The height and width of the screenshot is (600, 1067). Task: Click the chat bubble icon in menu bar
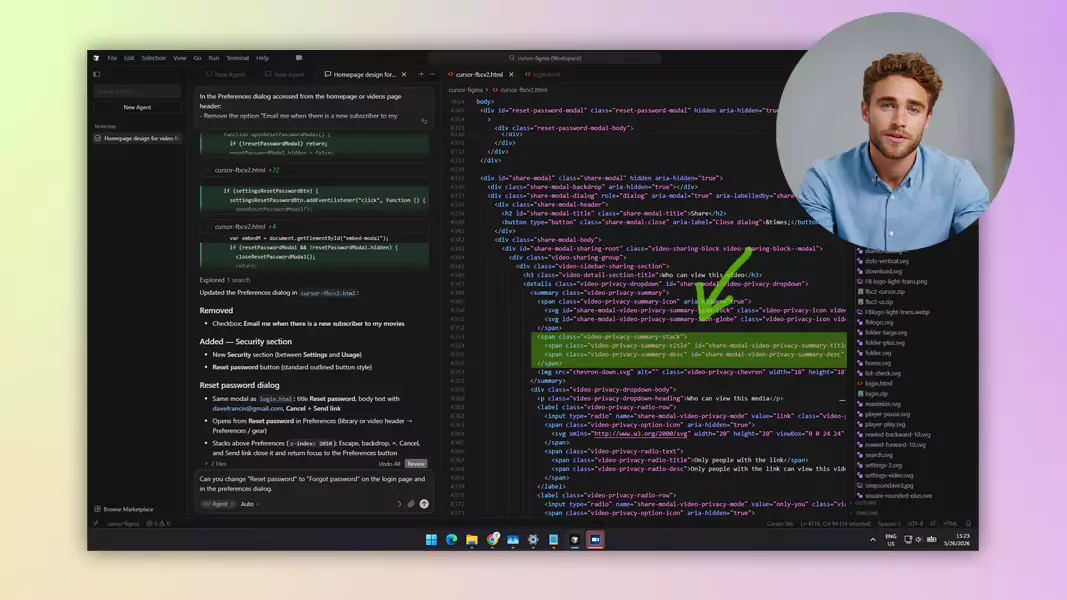299,58
